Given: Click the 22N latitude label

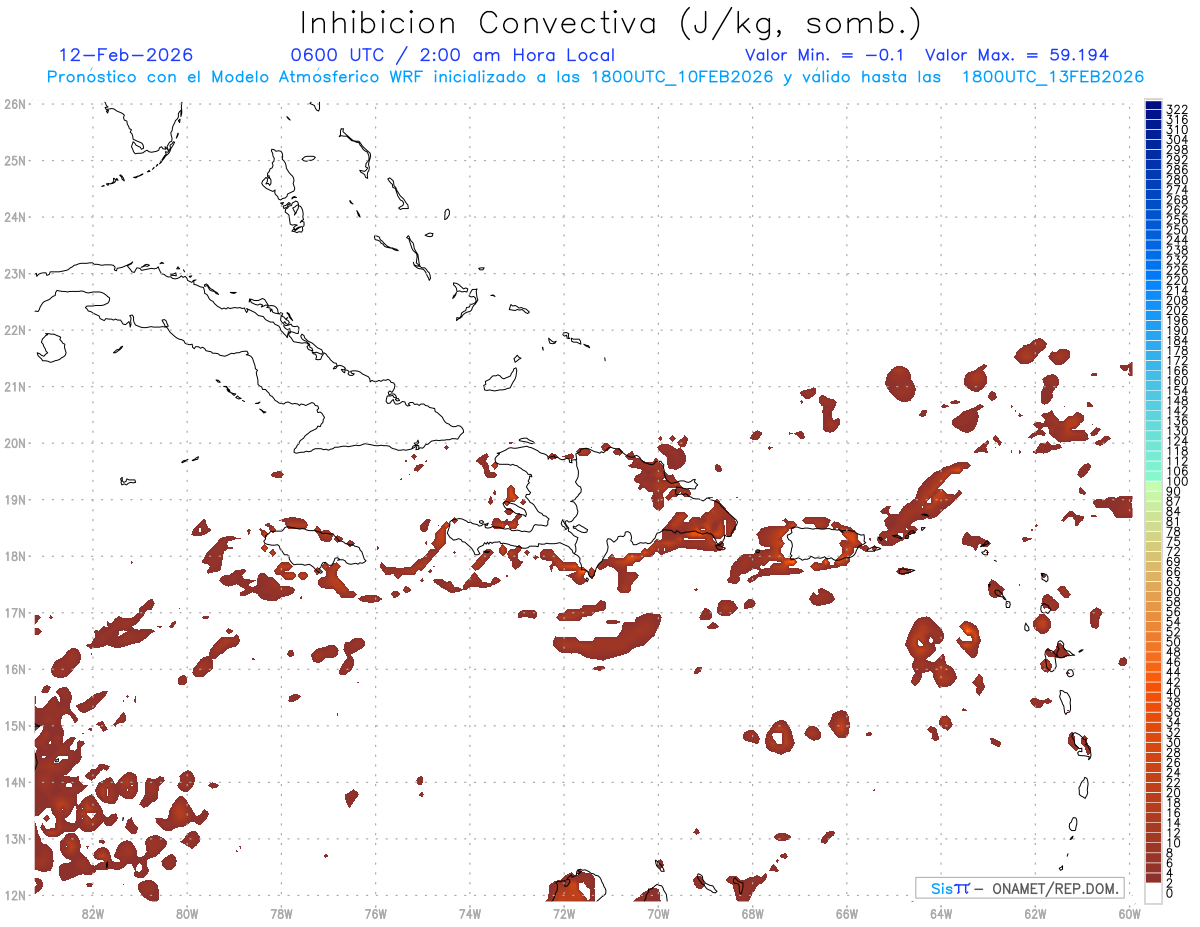Looking at the screenshot, I should click(15, 330).
